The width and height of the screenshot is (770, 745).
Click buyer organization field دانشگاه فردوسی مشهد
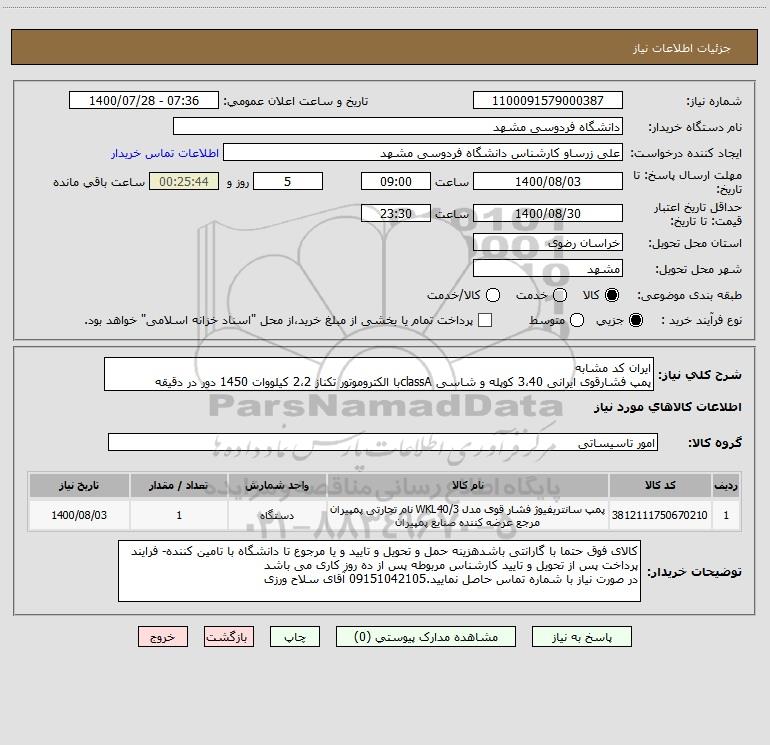coord(398,126)
